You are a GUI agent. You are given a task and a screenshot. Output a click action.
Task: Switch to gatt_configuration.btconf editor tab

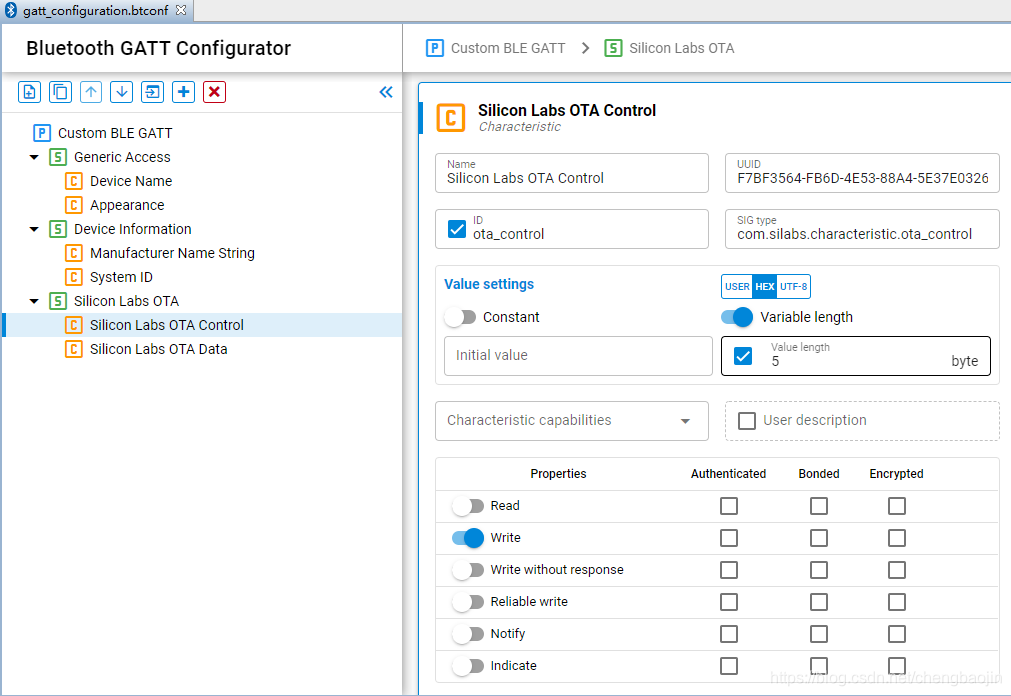tap(95, 10)
